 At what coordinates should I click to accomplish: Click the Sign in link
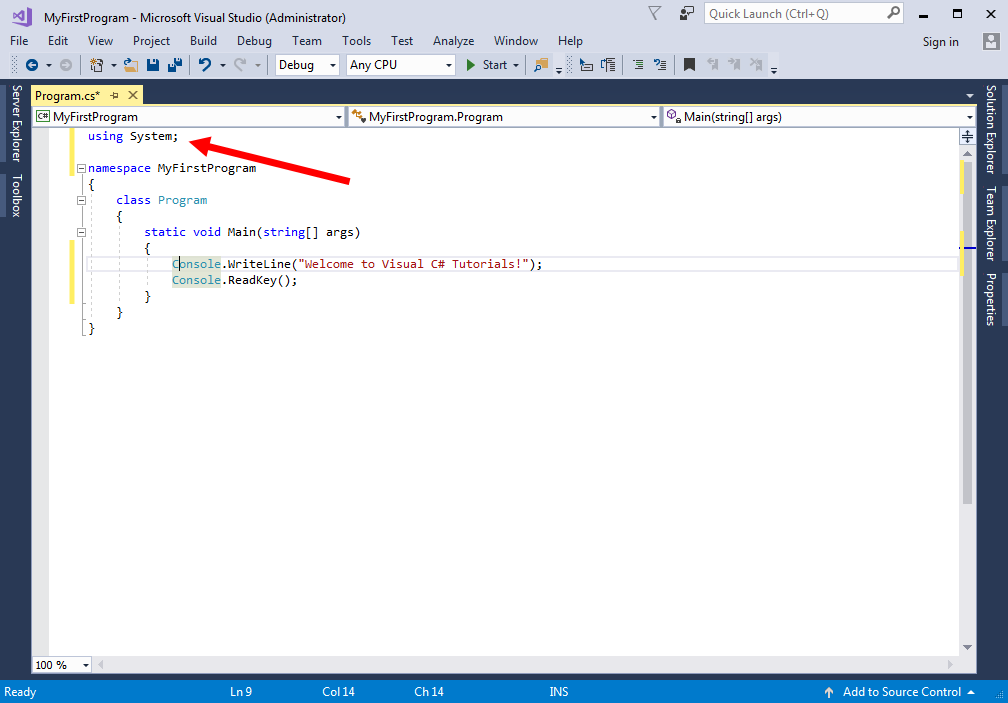point(940,42)
